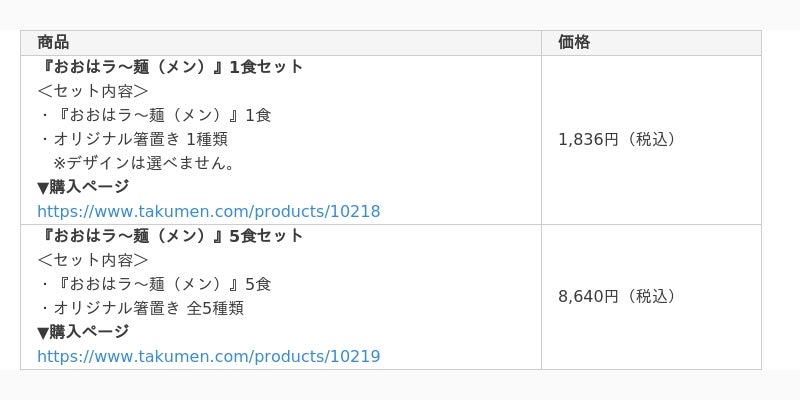Image resolution: width=800 pixels, height=400 pixels.
Task: Click the ※デザインは選べません note
Action: [144, 163]
